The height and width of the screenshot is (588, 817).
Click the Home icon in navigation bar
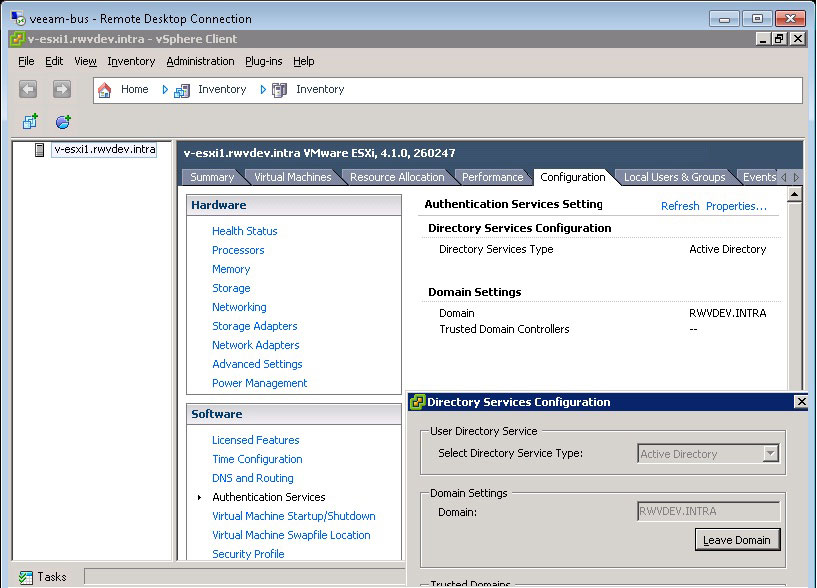105,90
